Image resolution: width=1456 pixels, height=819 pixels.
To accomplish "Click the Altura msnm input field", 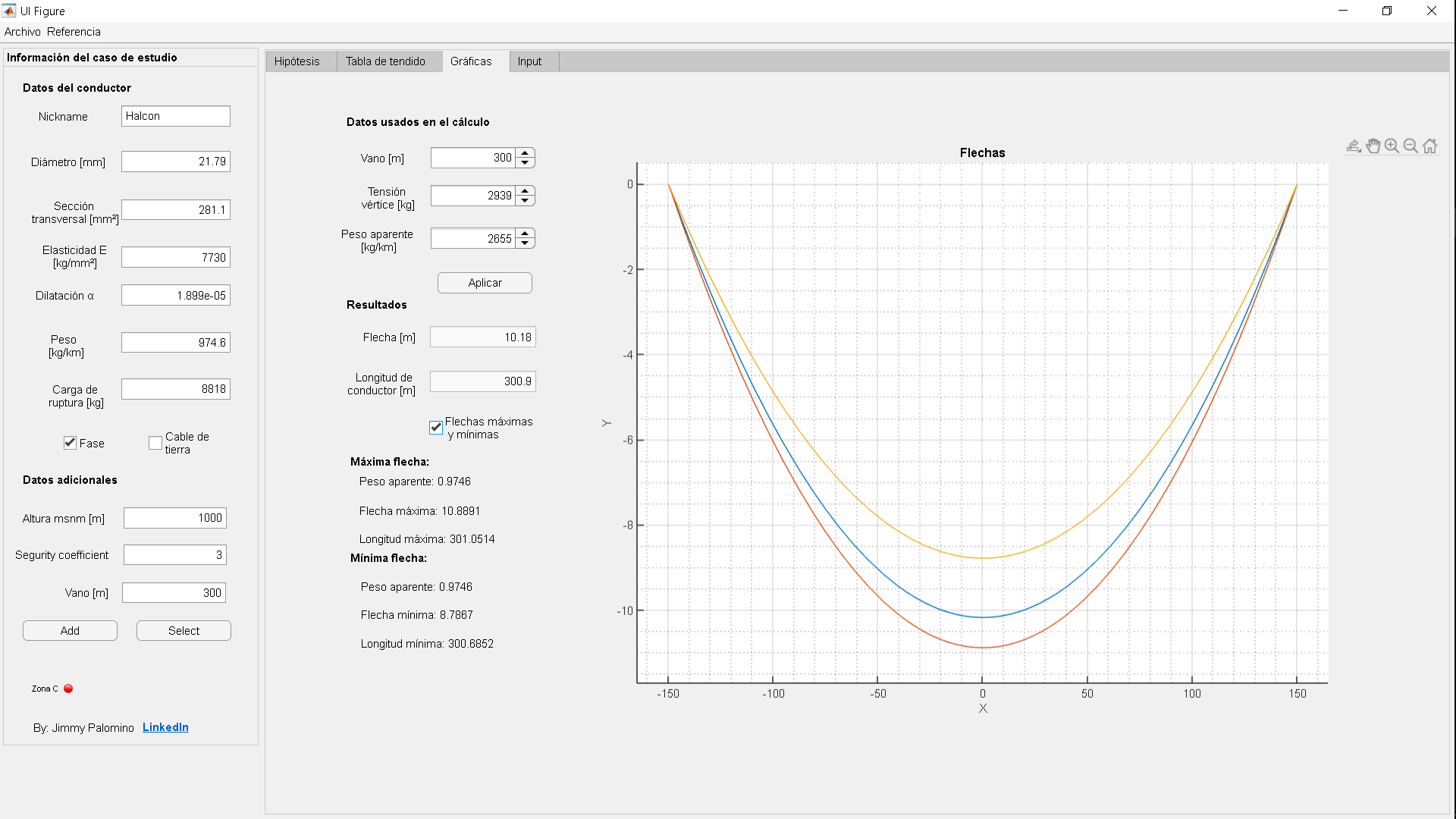I will (175, 518).
